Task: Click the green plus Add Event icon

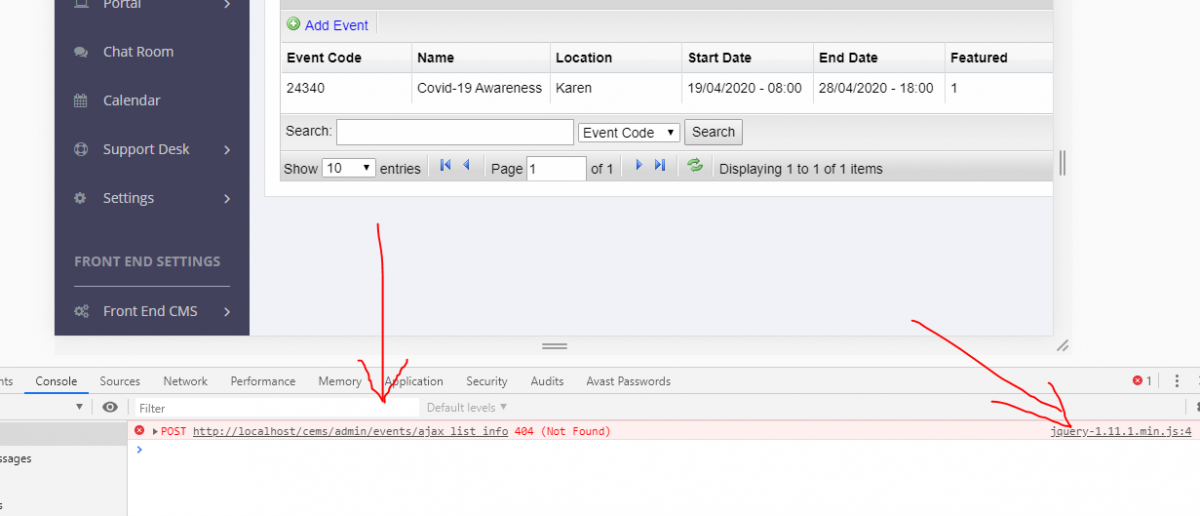Action: tap(293, 24)
